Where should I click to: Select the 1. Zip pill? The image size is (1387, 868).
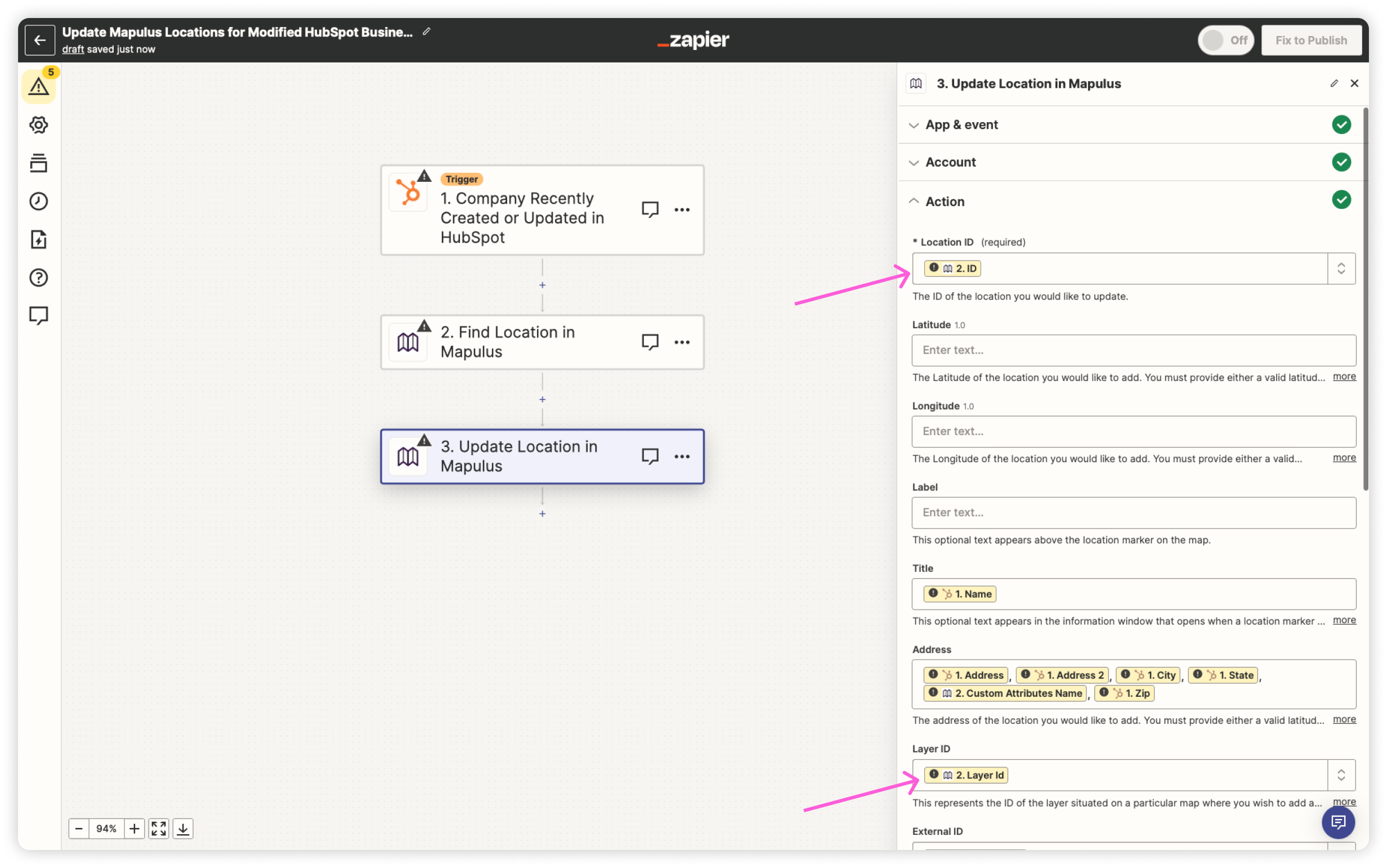[1124, 693]
